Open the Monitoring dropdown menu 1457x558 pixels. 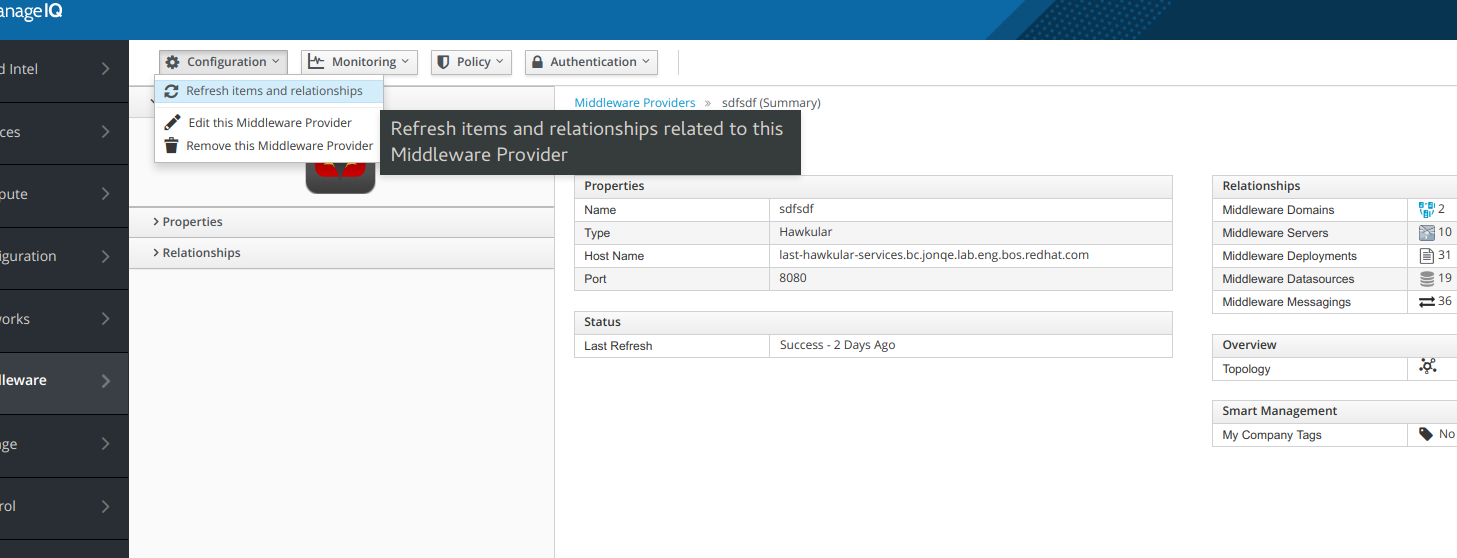pos(358,62)
